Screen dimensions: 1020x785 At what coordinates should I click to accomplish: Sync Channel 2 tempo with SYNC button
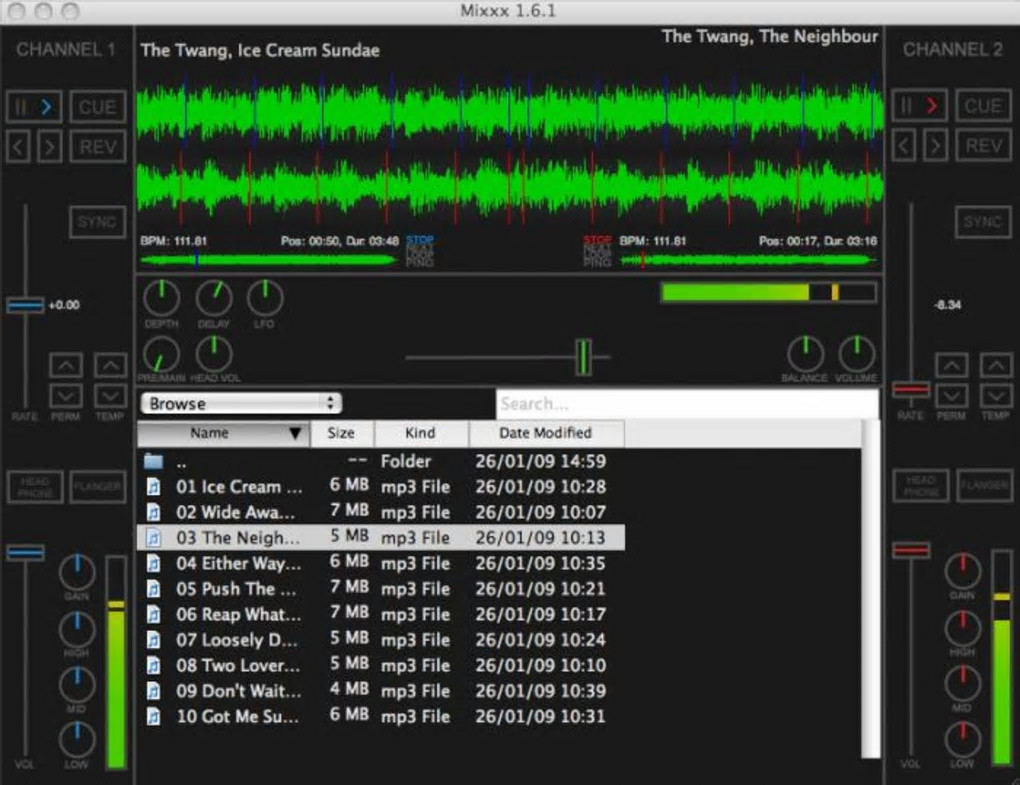983,222
